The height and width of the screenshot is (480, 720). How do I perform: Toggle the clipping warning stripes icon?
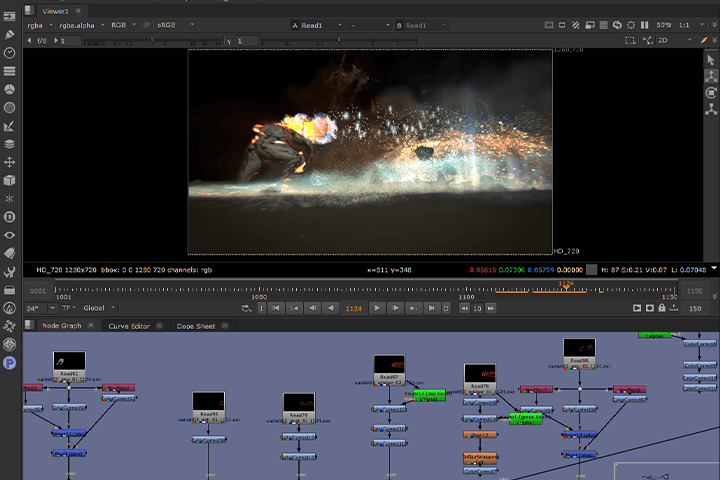[x=575, y=25]
